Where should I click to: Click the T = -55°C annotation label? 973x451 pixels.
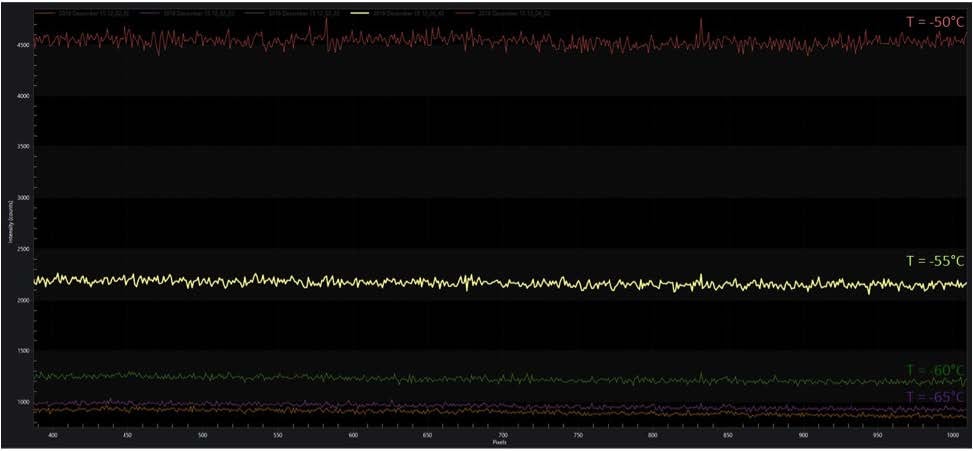936,261
